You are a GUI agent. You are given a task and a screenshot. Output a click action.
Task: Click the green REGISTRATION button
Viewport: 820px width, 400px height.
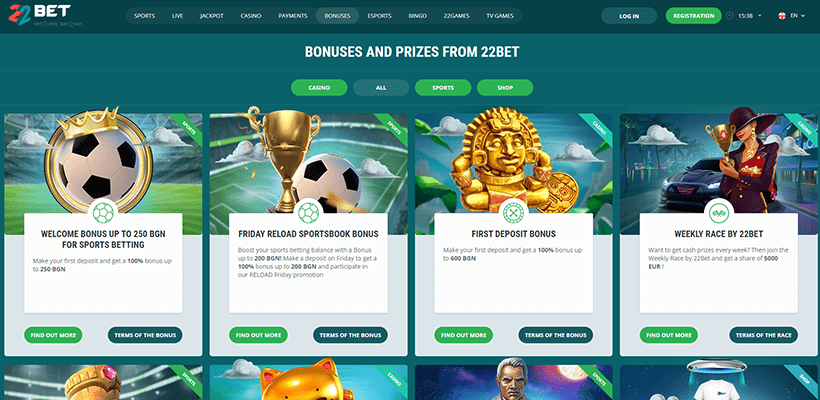[x=693, y=16]
